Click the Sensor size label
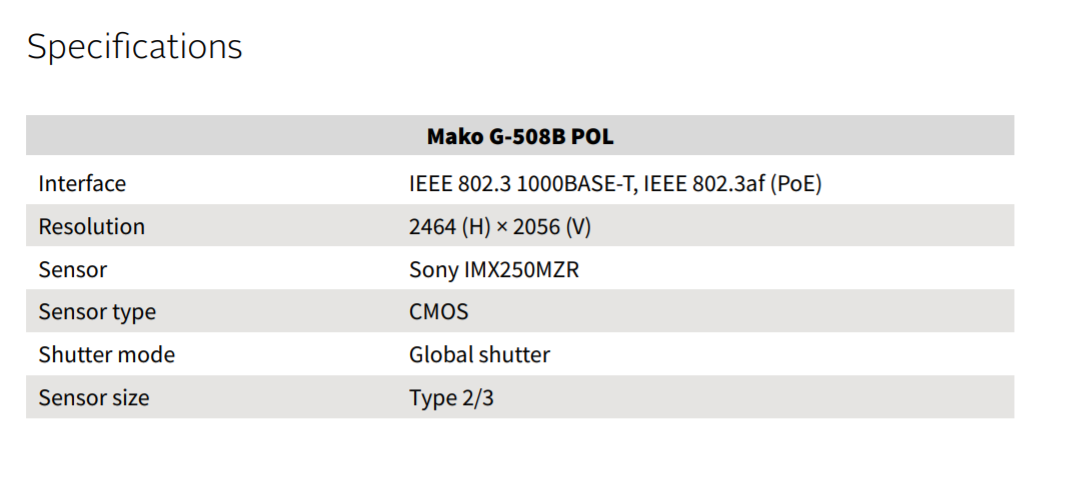1072x487 pixels. [93, 398]
